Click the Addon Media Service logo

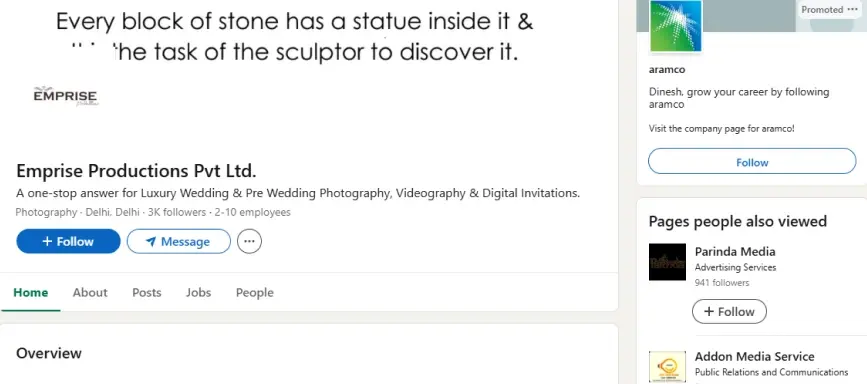(x=667, y=367)
